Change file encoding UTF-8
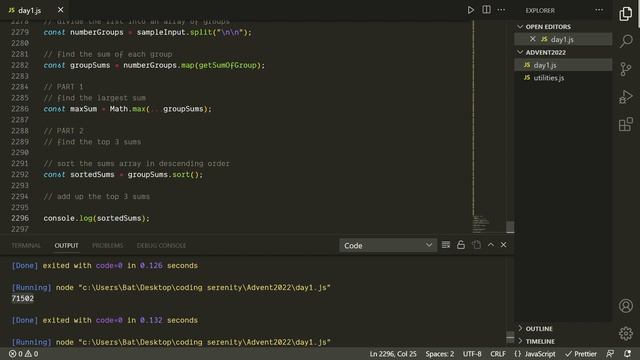Viewport: 640px width, 360px height. (472, 354)
